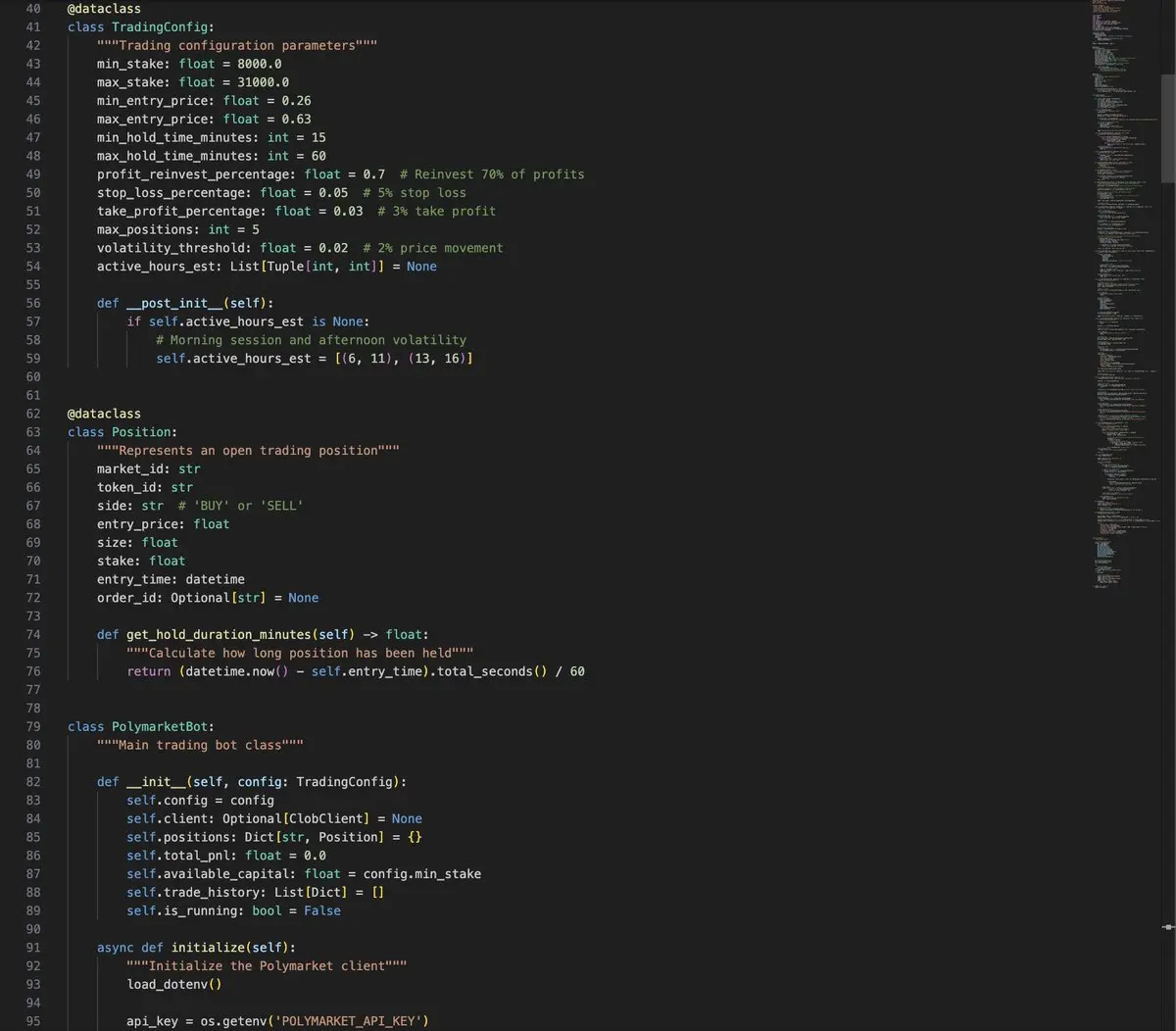Click 'stake: float' on line 70
Viewport: 1176px width, 1031px height.
pos(141,562)
